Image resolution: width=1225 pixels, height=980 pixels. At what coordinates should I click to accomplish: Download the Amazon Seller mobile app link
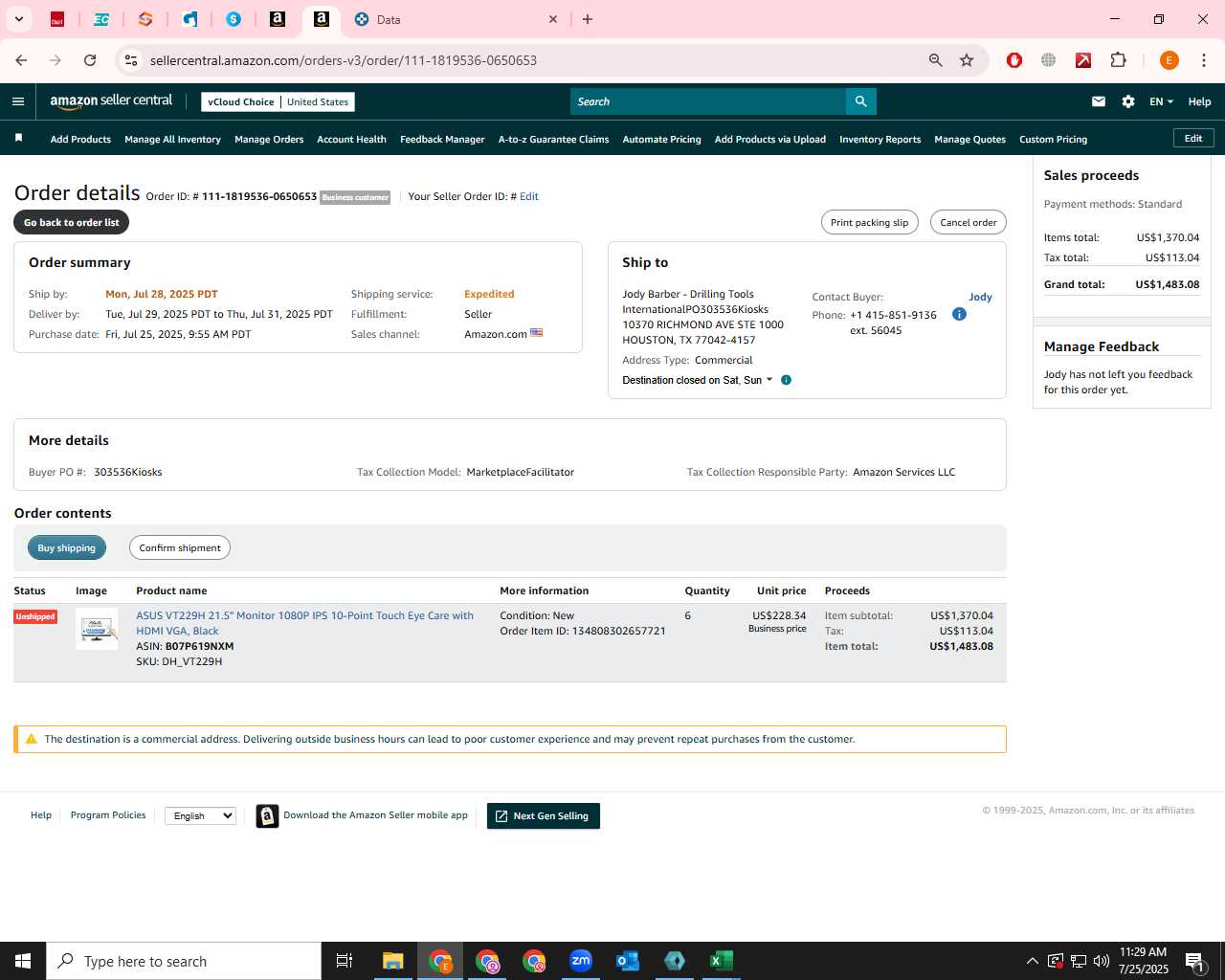375,815
